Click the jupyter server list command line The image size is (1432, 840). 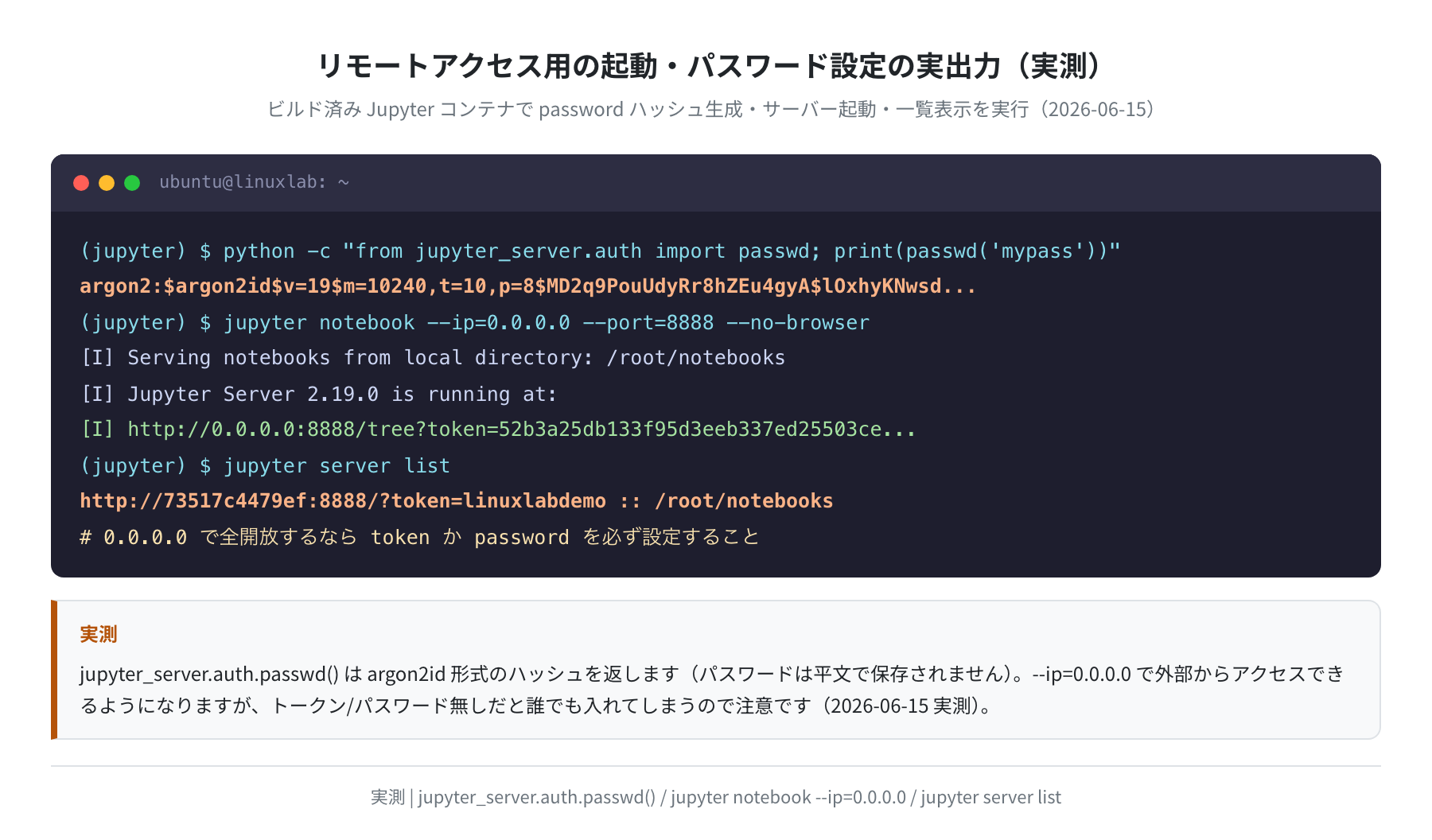point(265,466)
